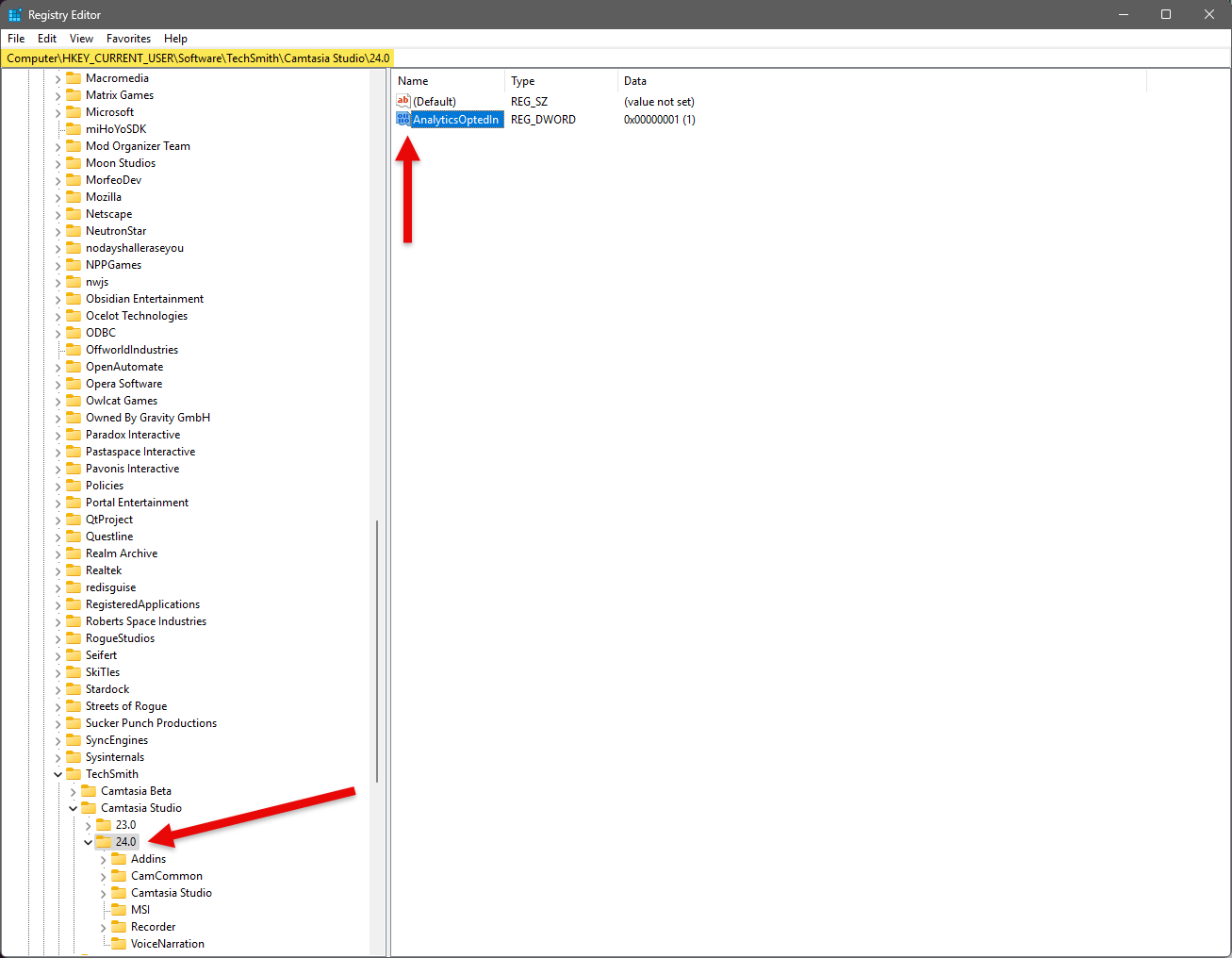Click the tree pane vertical scrollbar
Image resolution: width=1232 pixels, height=958 pixels.
click(377, 651)
